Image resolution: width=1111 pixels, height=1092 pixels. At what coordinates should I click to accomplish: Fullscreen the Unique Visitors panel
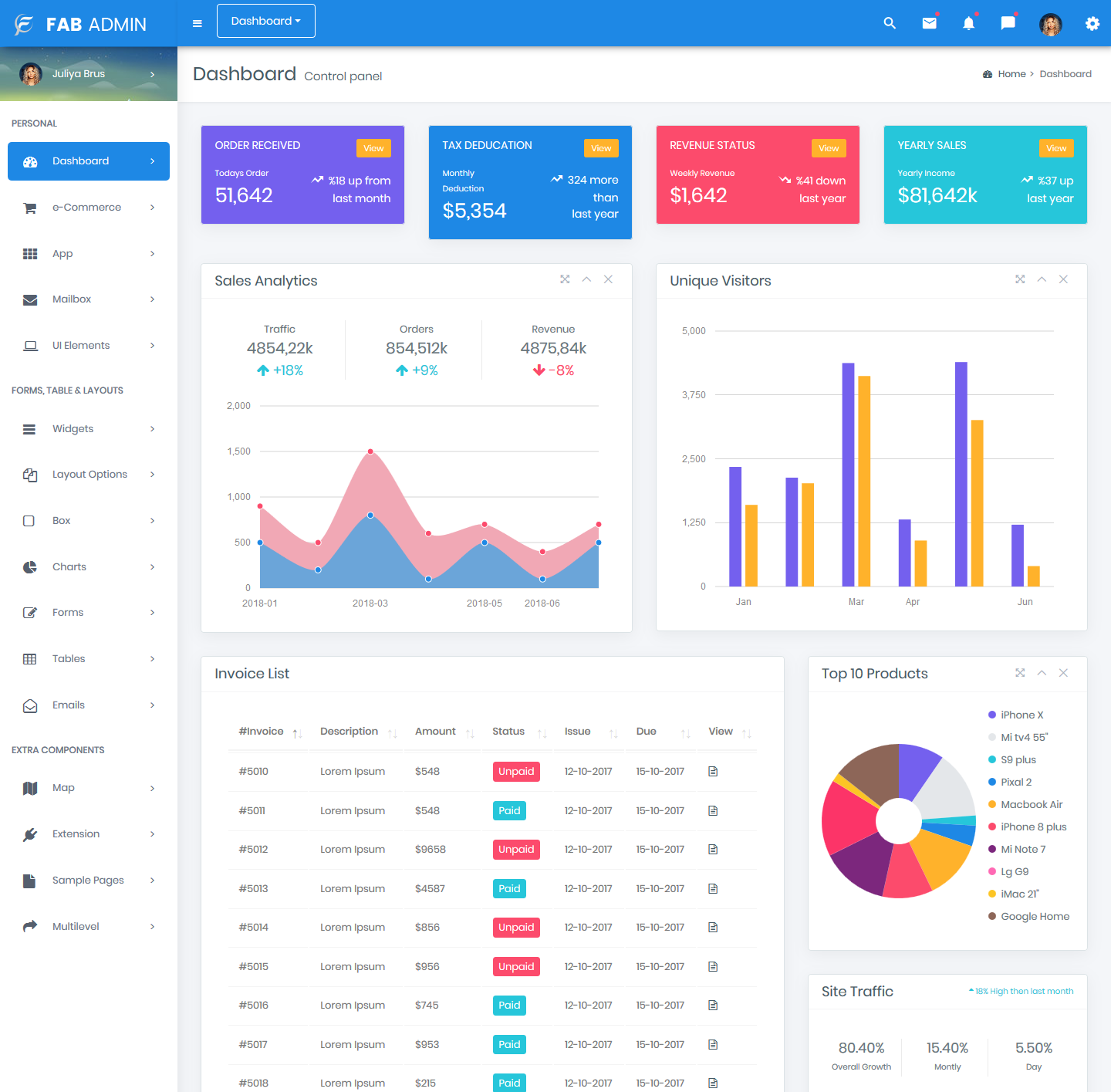pos(1020,279)
